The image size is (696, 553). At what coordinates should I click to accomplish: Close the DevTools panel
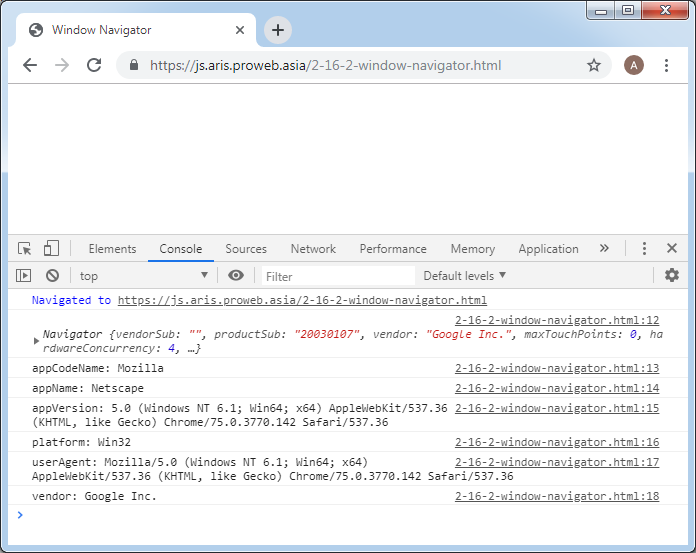pos(672,248)
